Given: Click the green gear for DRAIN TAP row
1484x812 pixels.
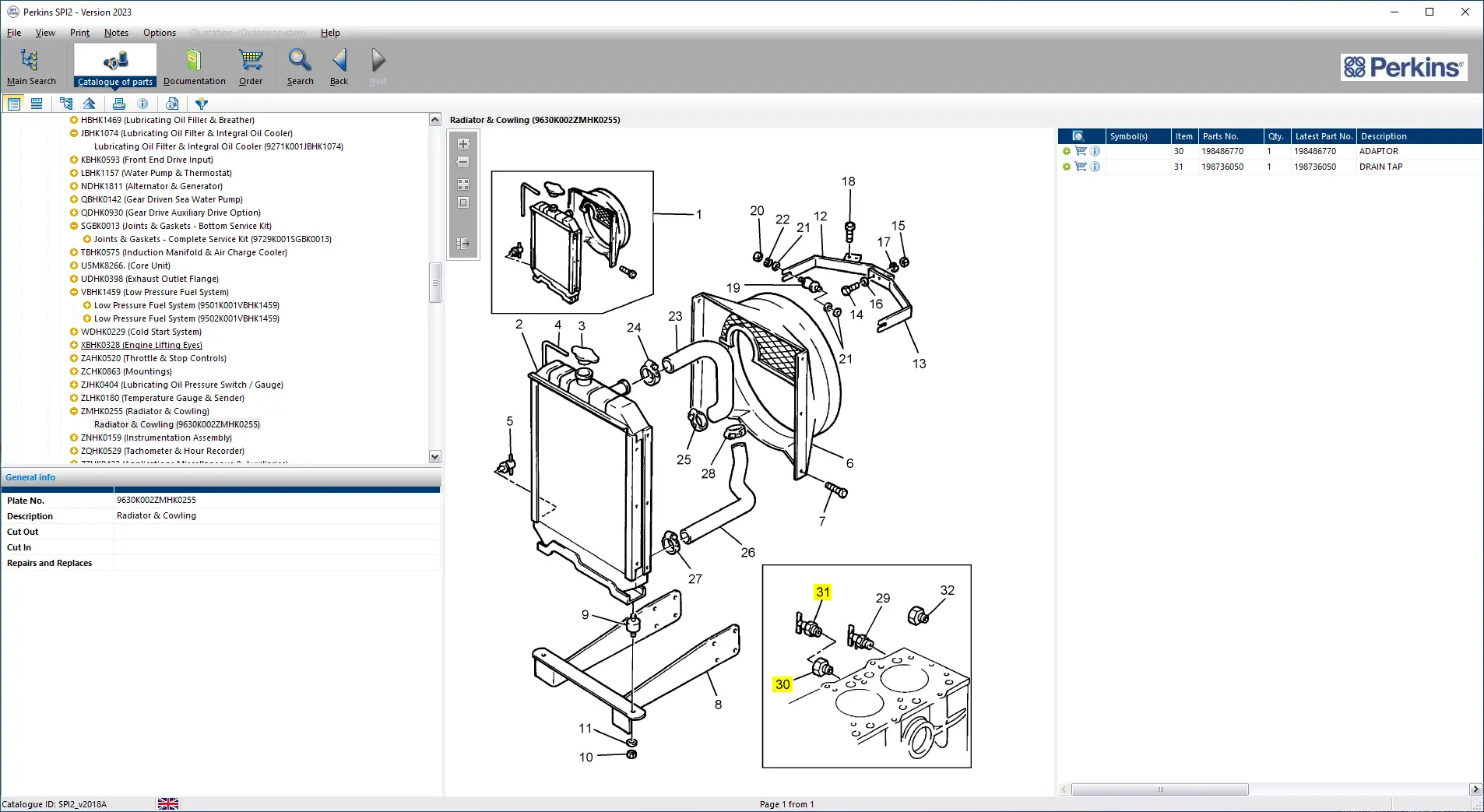Looking at the screenshot, I should point(1067,167).
